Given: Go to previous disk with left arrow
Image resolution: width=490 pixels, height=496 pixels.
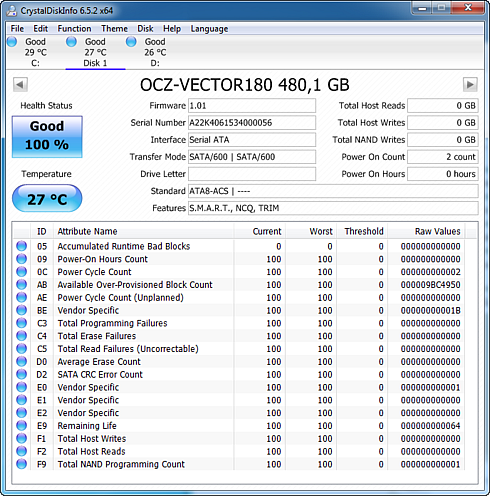Looking at the screenshot, I should 20,85.
